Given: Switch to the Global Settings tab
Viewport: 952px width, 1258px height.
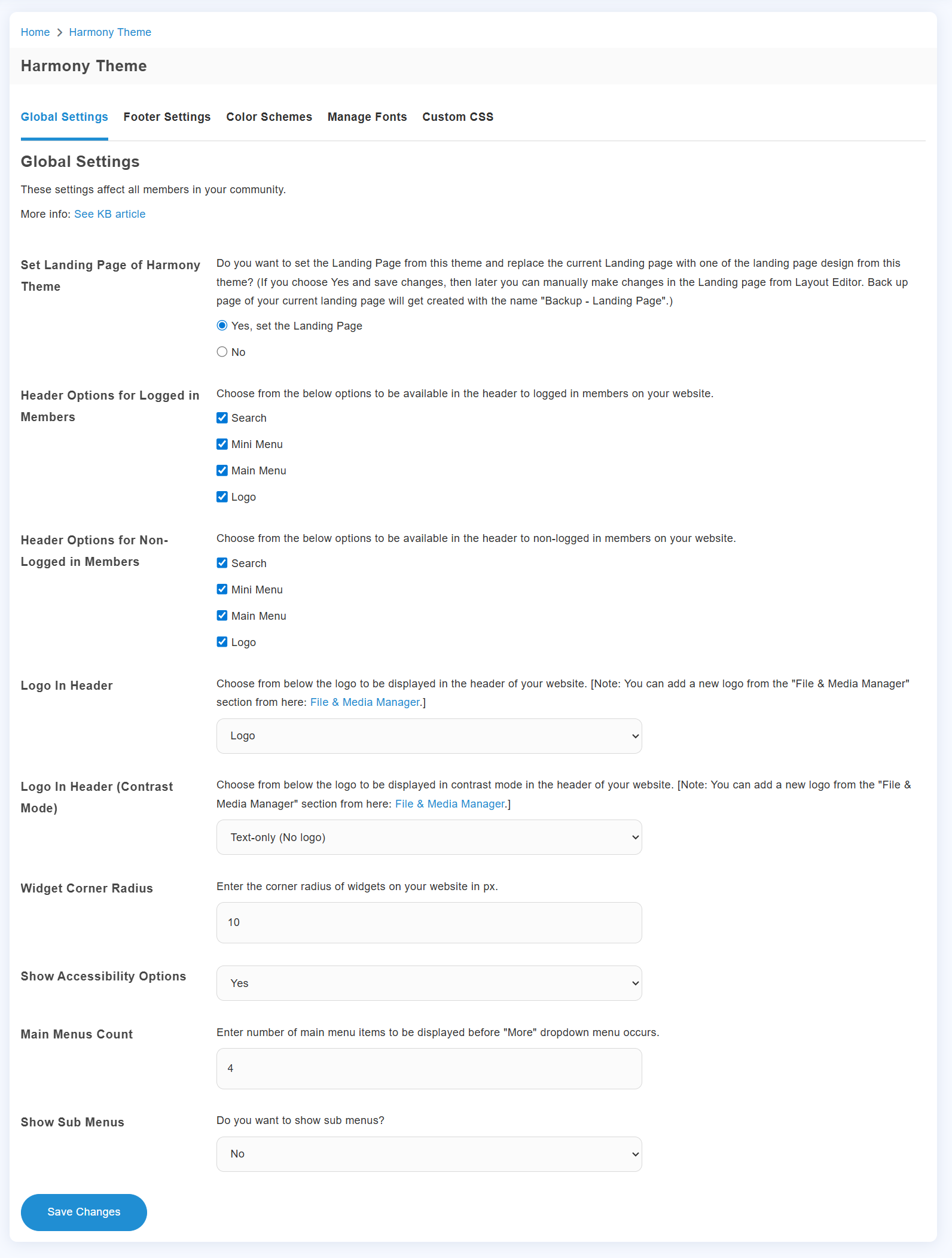Looking at the screenshot, I should coord(65,117).
